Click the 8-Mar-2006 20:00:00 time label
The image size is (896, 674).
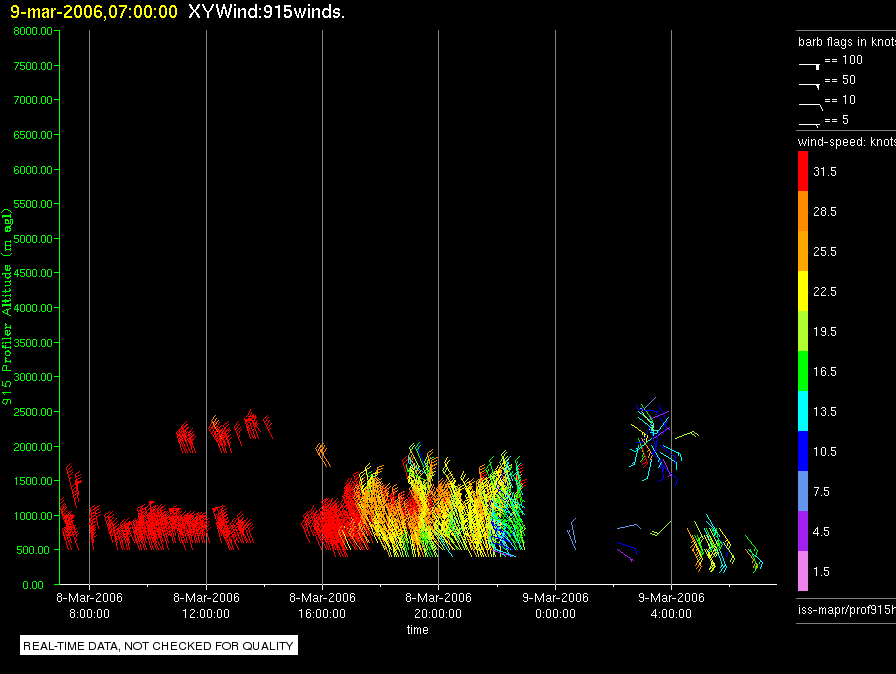(x=438, y=605)
